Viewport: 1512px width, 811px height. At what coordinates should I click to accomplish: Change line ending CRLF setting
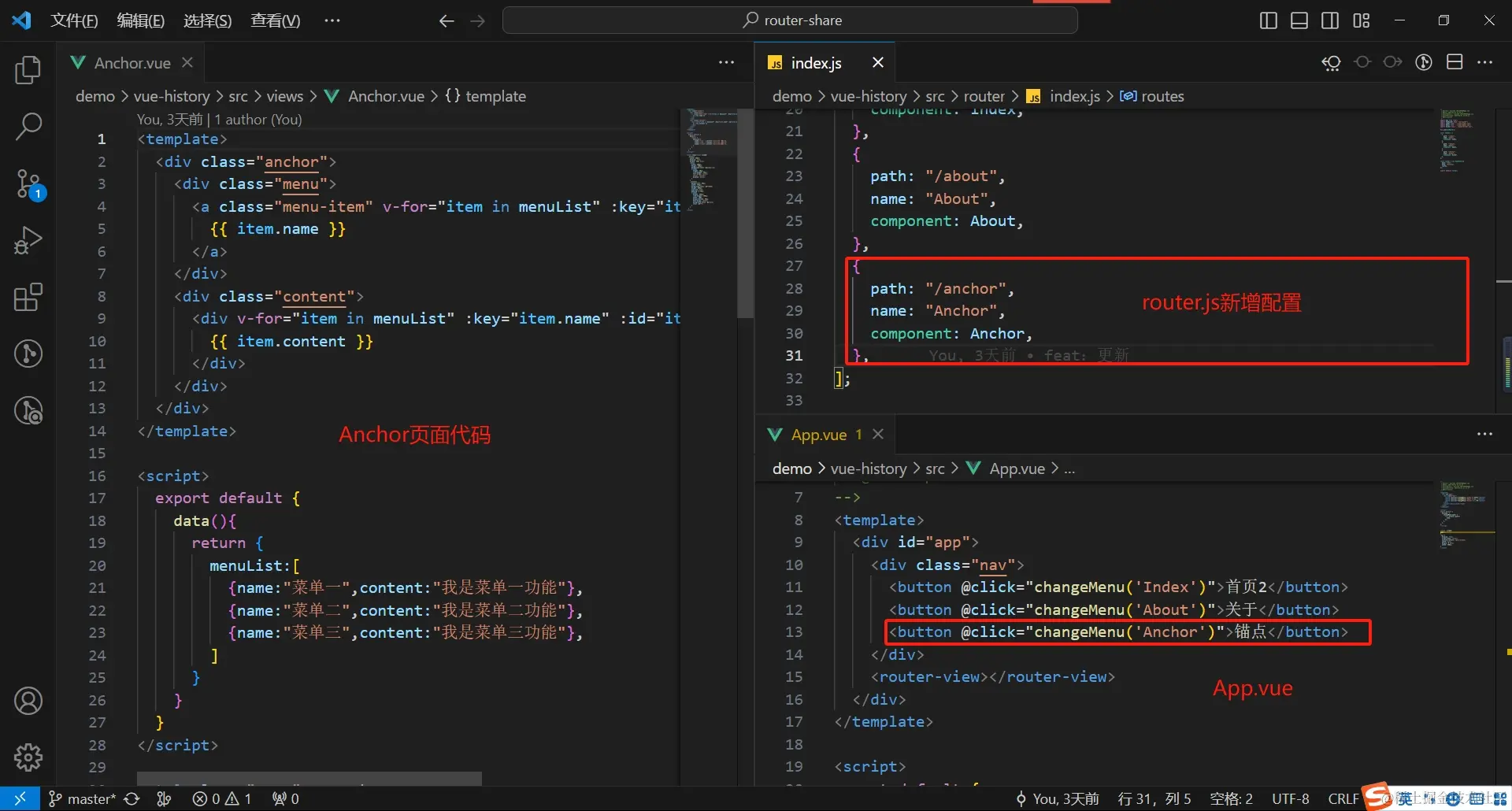pyautogui.click(x=1343, y=798)
